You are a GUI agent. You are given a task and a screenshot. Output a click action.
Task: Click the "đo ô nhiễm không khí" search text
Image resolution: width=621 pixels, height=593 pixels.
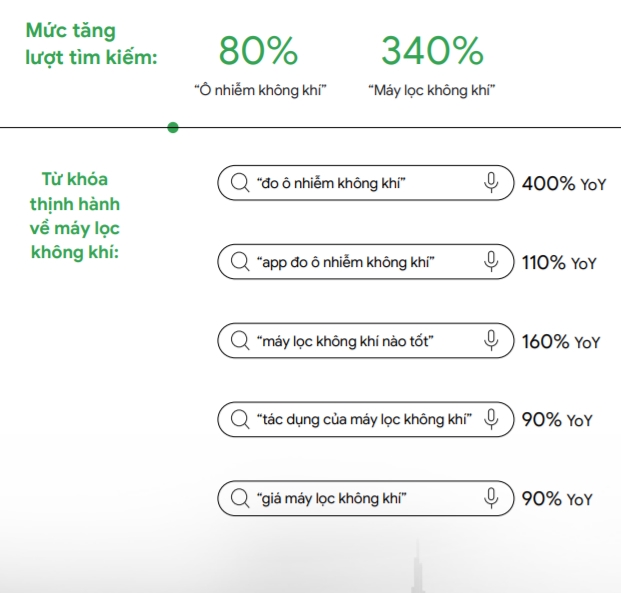click(x=332, y=183)
